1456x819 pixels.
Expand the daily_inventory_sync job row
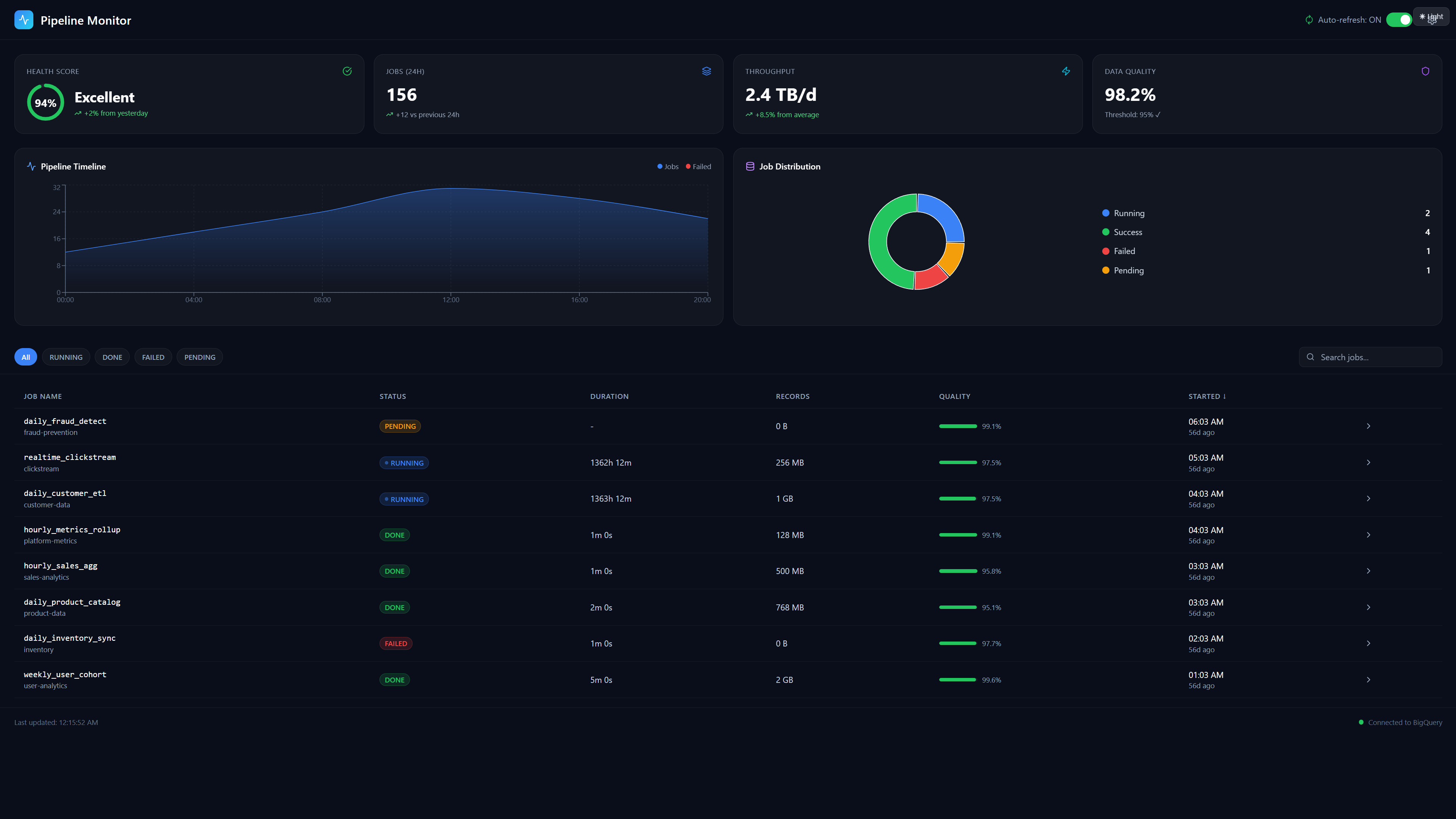(1368, 643)
